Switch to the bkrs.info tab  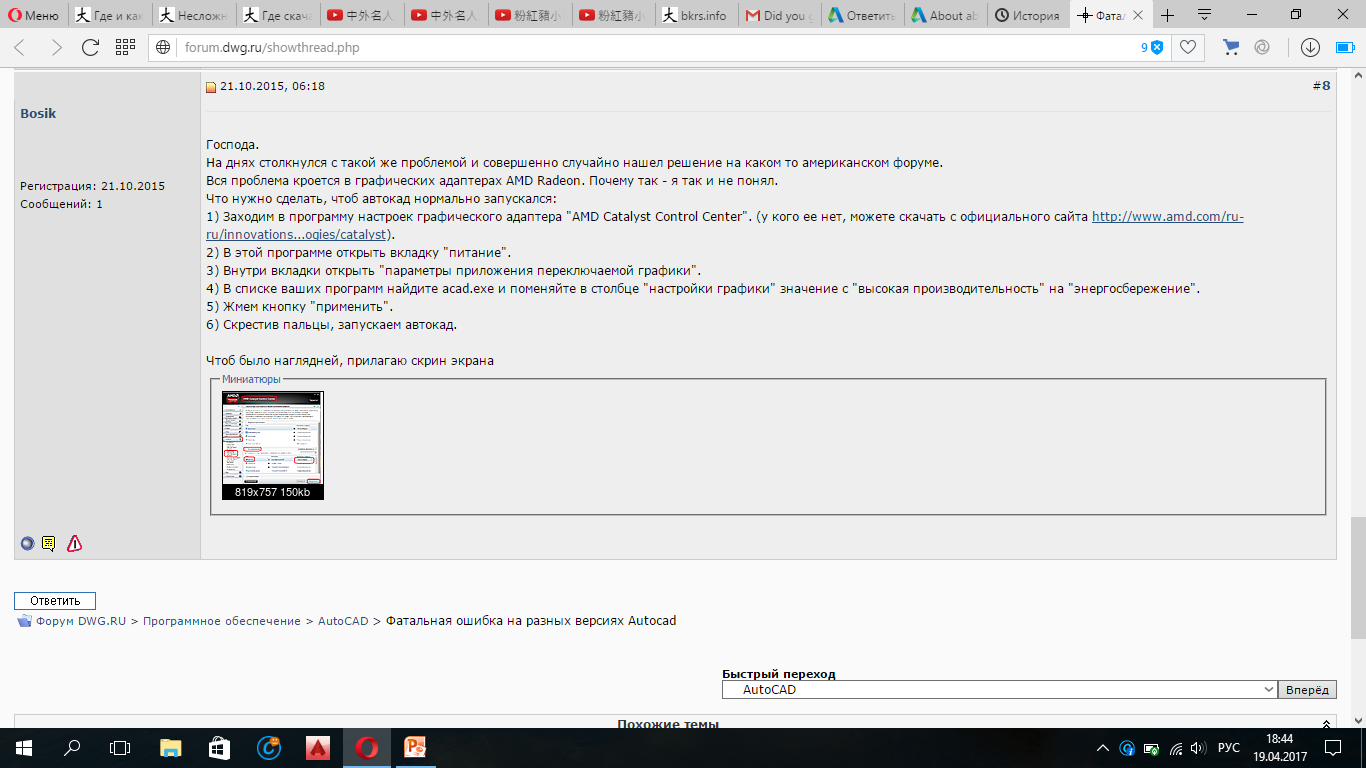pos(697,15)
